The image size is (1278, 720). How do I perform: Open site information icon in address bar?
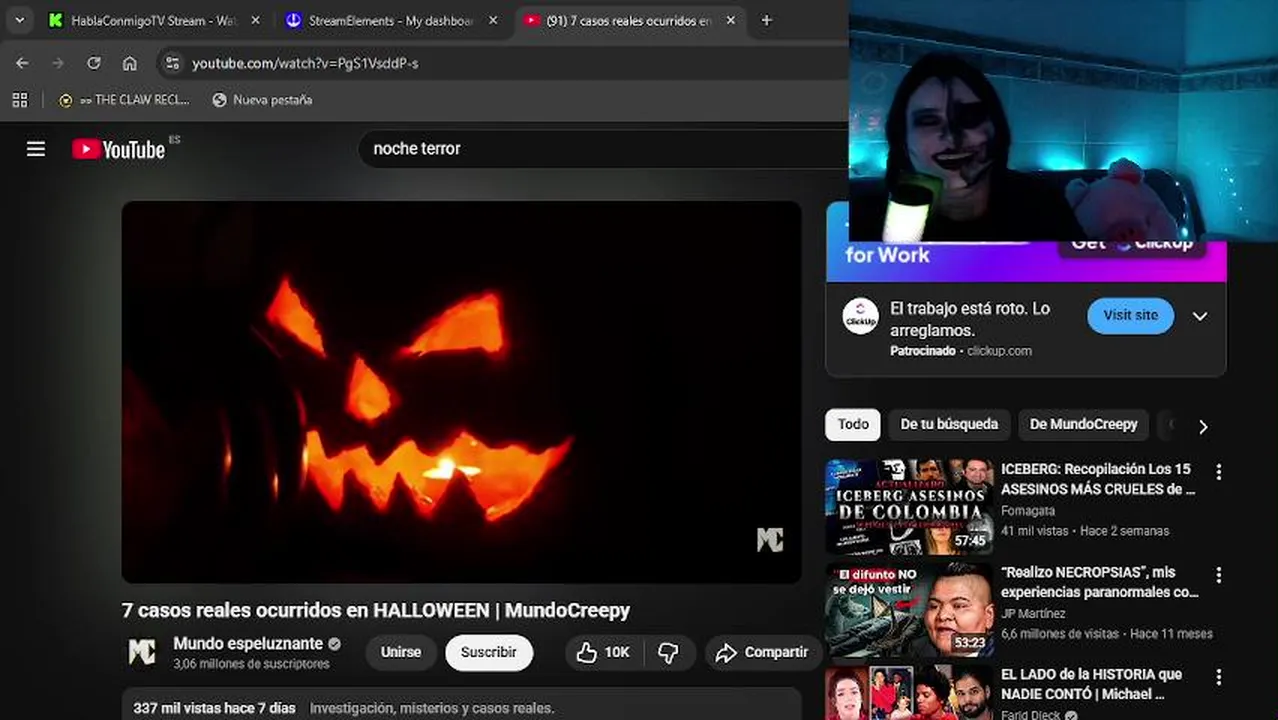pos(172,63)
